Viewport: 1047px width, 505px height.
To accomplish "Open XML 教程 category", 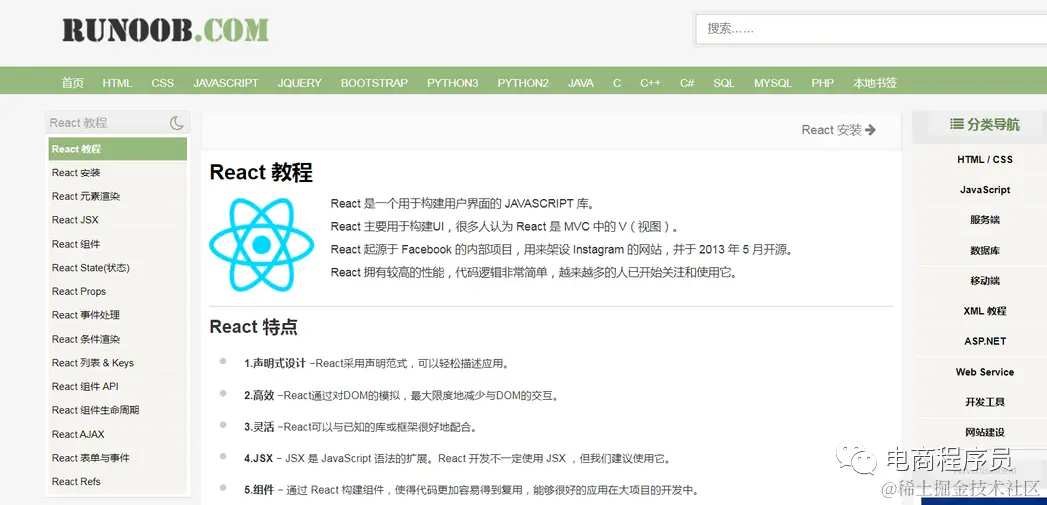I will [985, 311].
